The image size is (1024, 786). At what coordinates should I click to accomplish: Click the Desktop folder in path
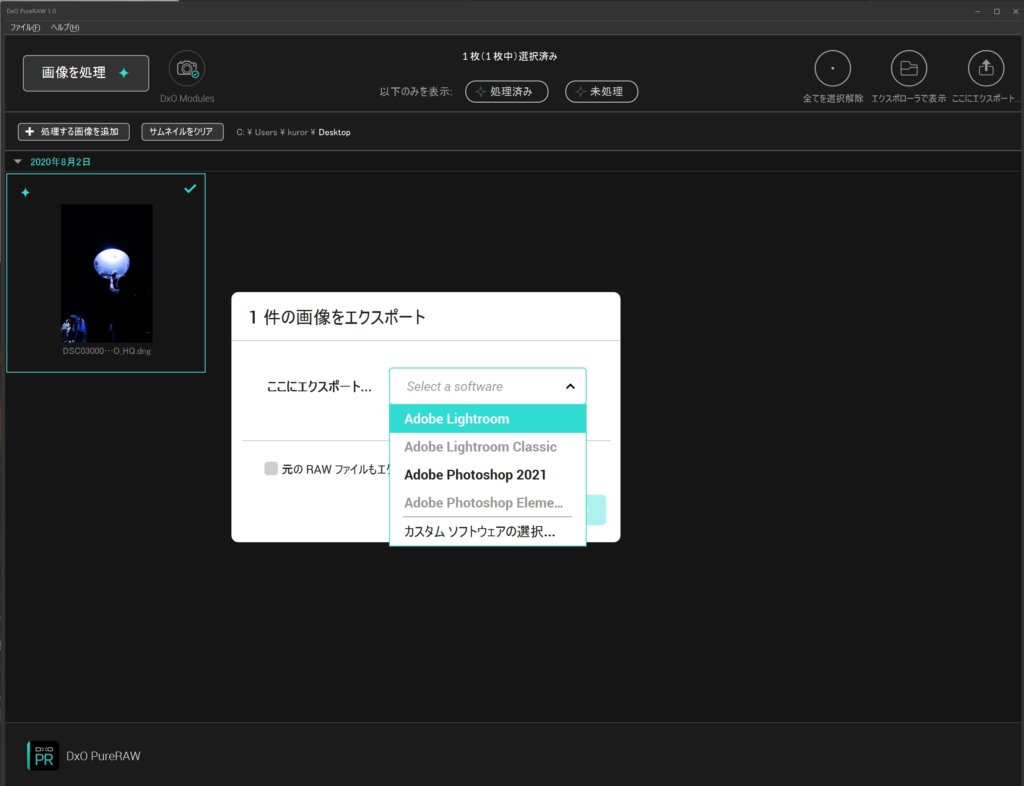pyautogui.click(x=334, y=132)
